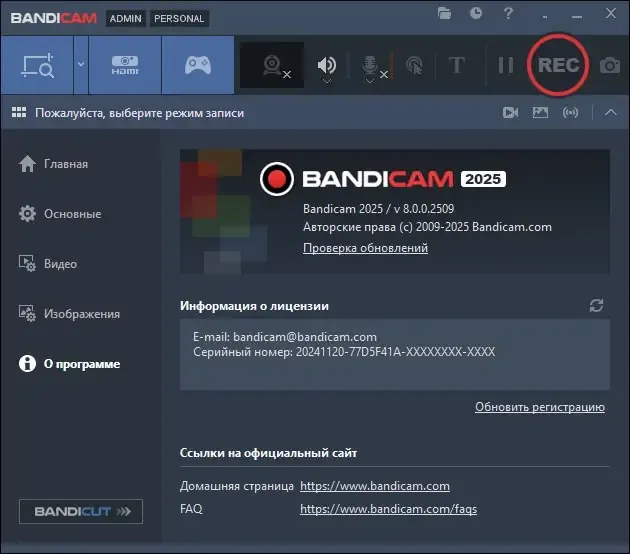630x554 pixels.
Task: Click the Bandicam 2025 logo banner
Action: [382, 179]
